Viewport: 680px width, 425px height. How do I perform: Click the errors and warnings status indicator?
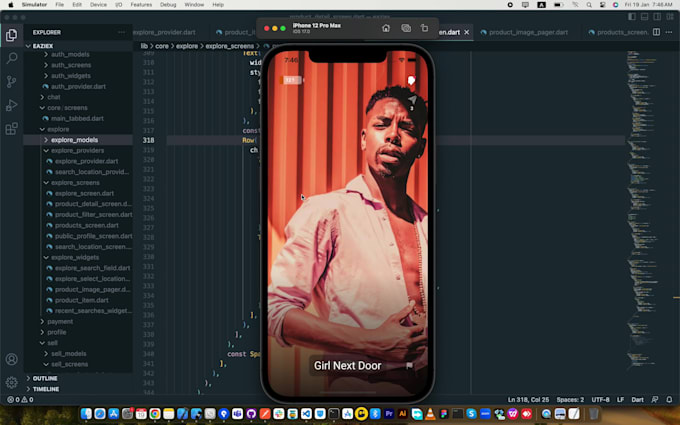coord(18,399)
